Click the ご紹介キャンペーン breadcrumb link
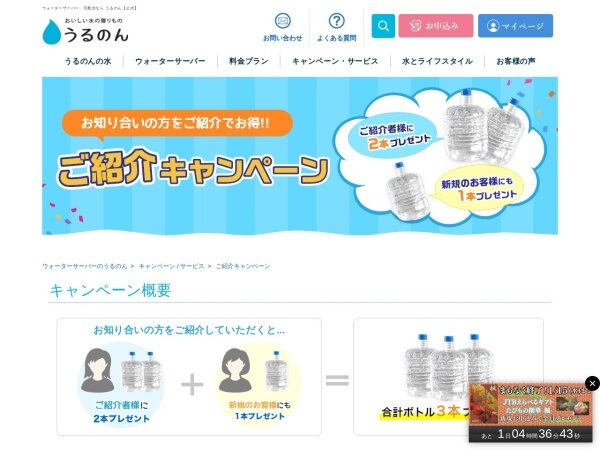 243,266
